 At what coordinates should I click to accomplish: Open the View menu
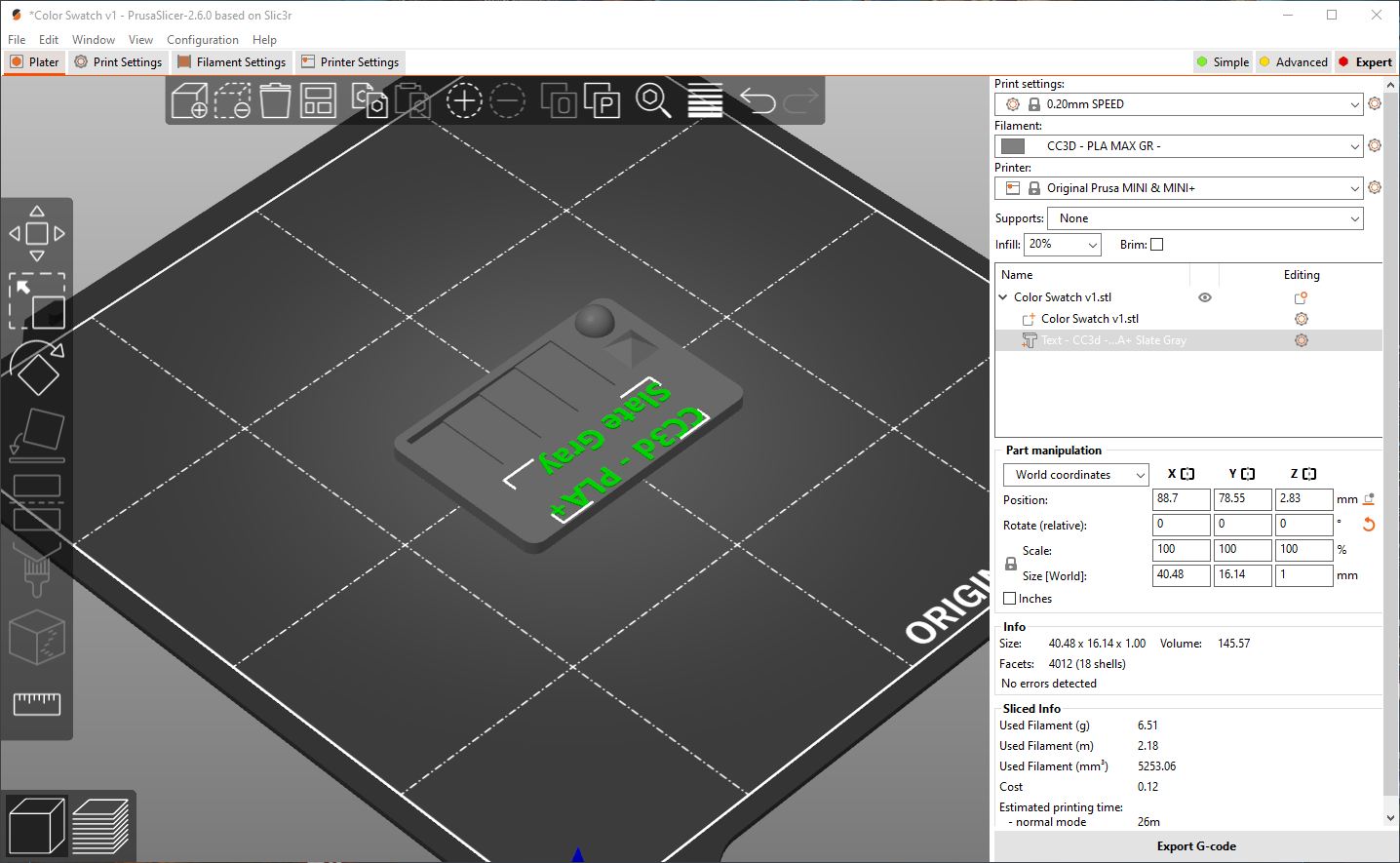pyautogui.click(x=140, y=40)
